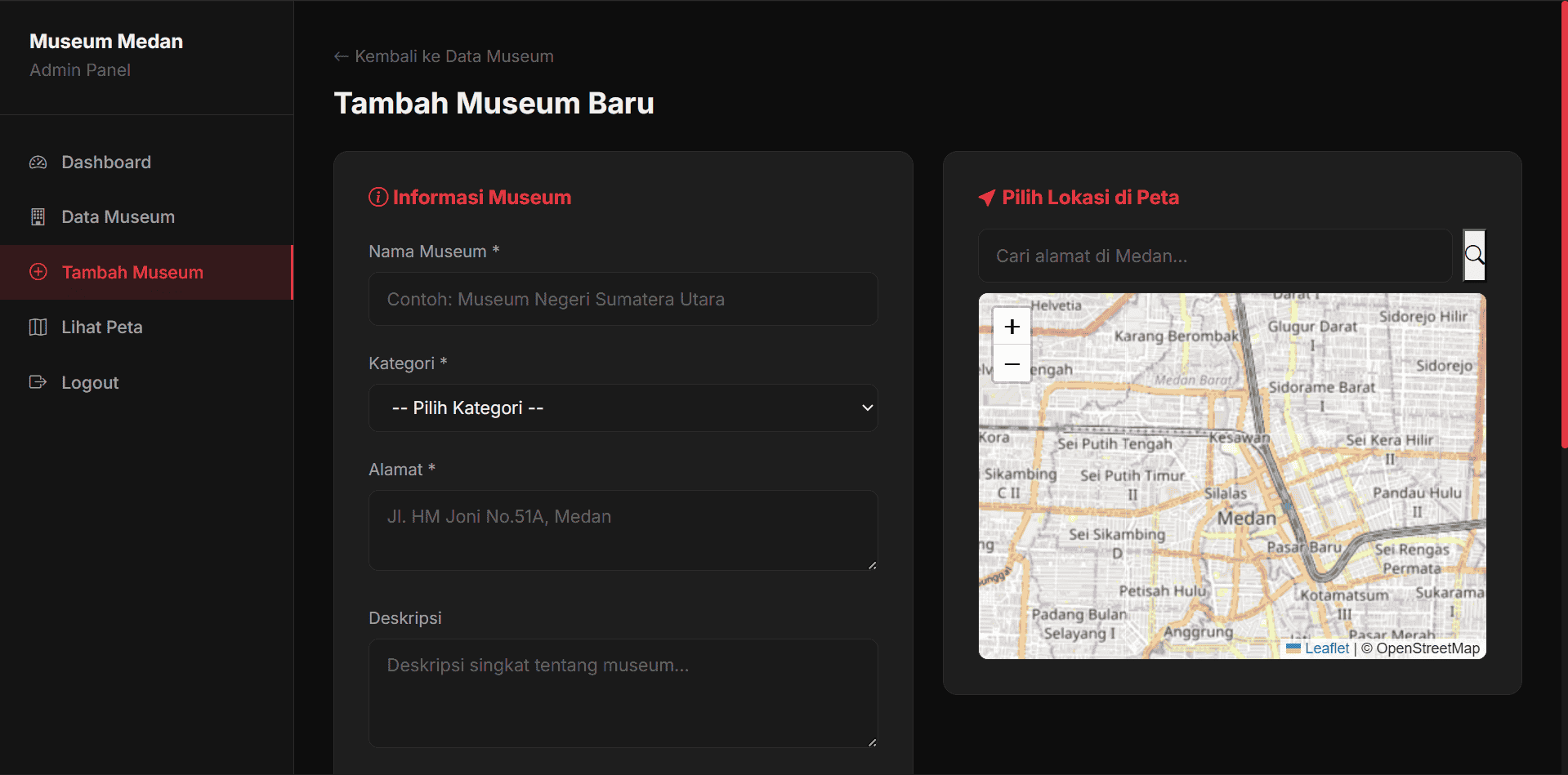Click the Sei Sikambing map label
This screenshot has height=775, width=1568.
(x=1117, y=534)
